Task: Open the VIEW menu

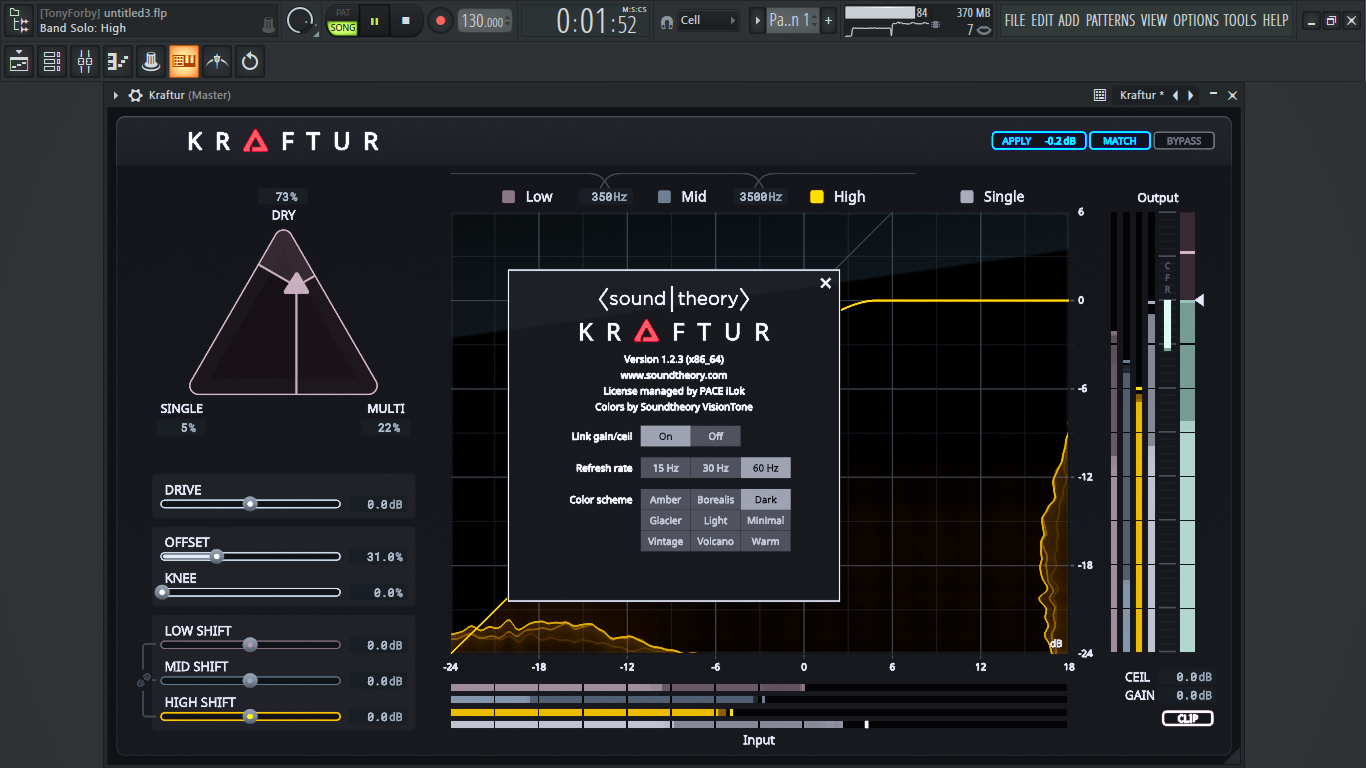Action: click(1154, 20)
